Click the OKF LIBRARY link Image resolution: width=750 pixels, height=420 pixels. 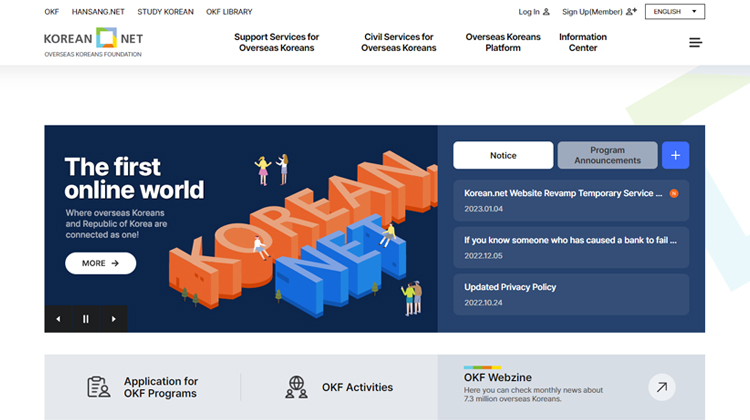229,11
